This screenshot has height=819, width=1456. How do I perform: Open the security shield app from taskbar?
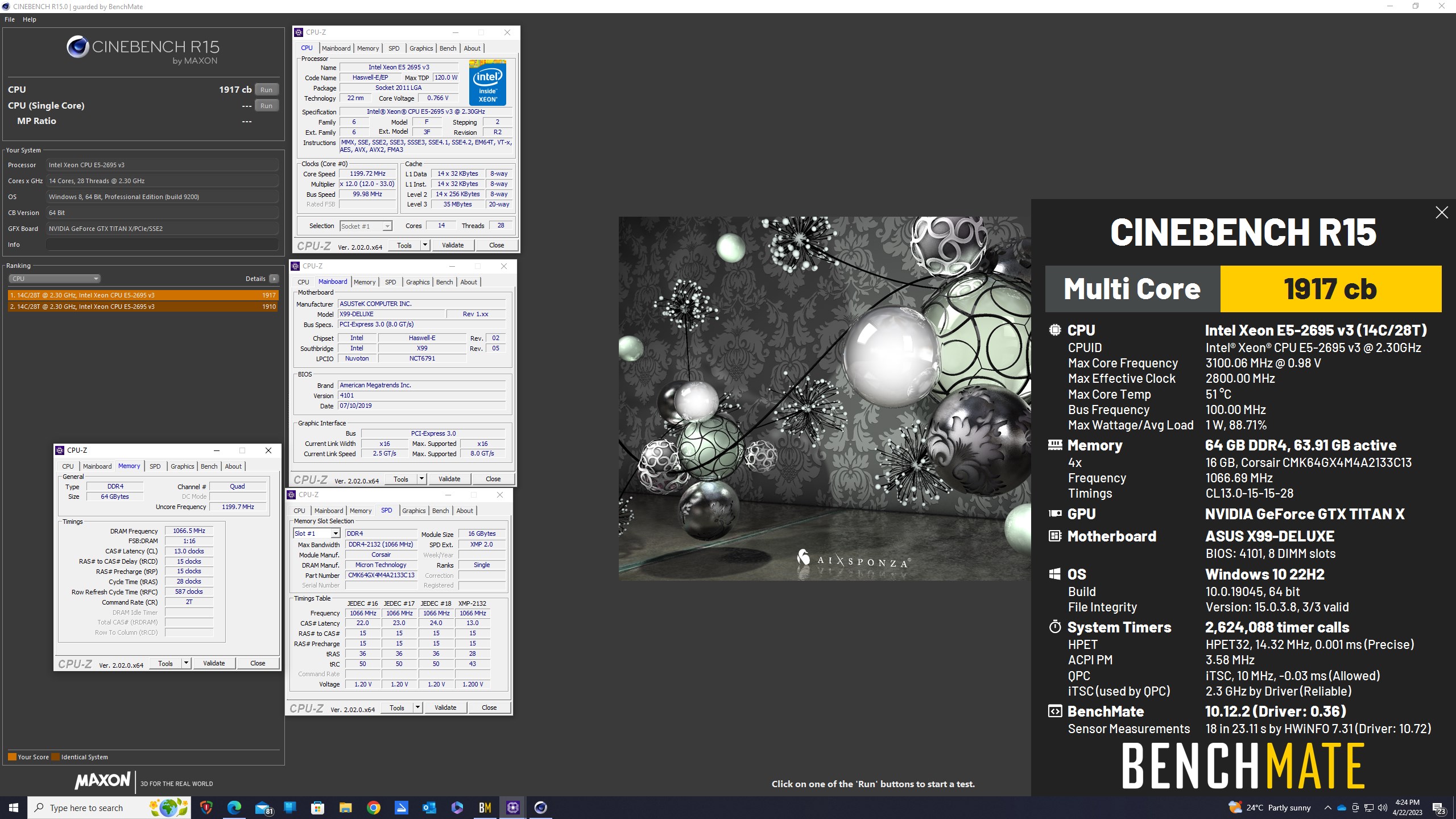point(206,808)
